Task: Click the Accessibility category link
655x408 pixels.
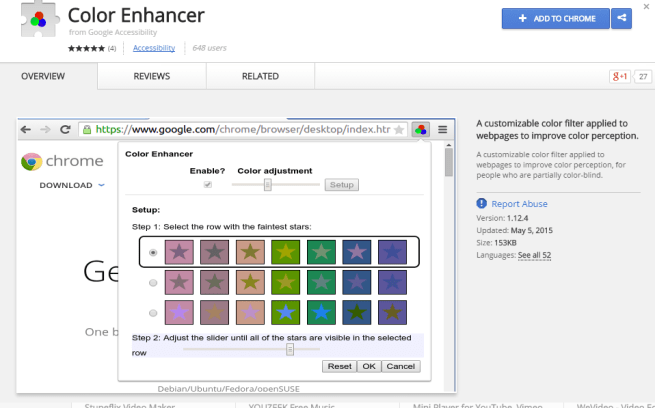Action: click(154, 48)
